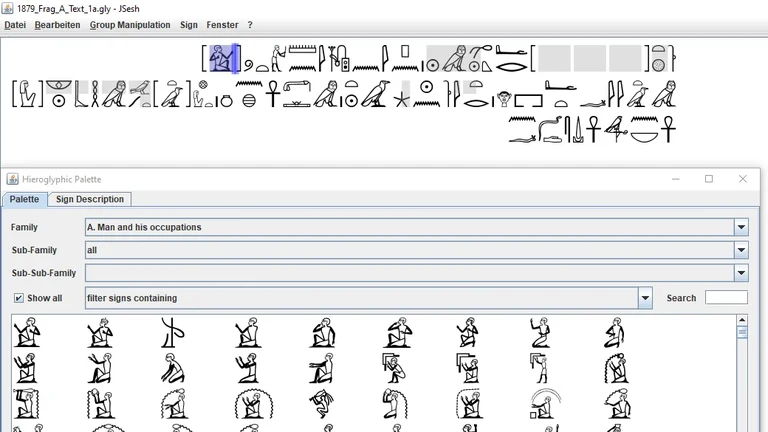Insert the top-left seated man sign from palette

pyautogui.click(x=27, y=333)
